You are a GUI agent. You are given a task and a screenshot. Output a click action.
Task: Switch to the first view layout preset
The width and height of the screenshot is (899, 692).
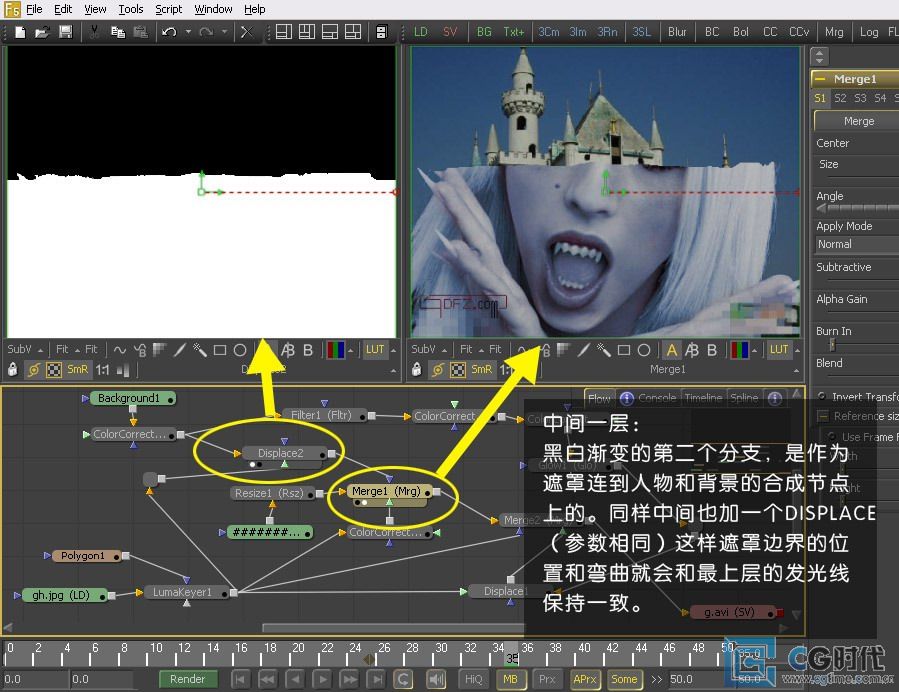point(284,32)
